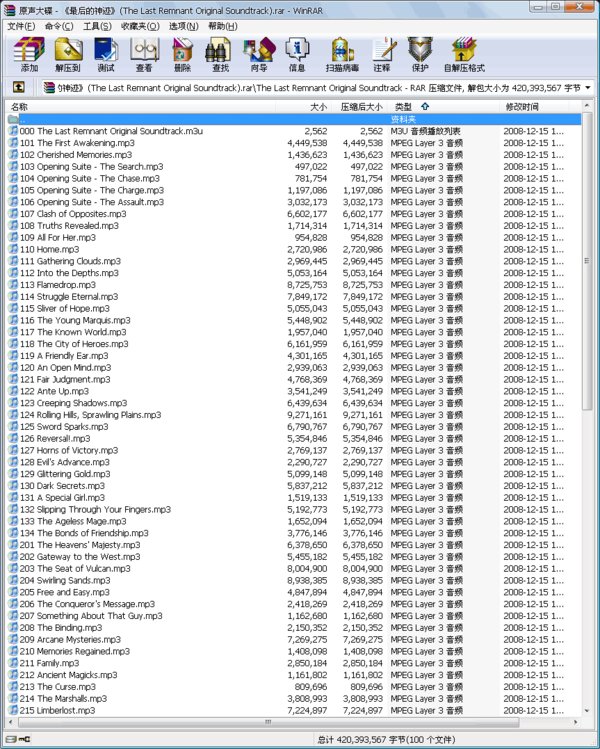
Task: Select file 122 Ante Up.mp3
Action: coord(54,391)
